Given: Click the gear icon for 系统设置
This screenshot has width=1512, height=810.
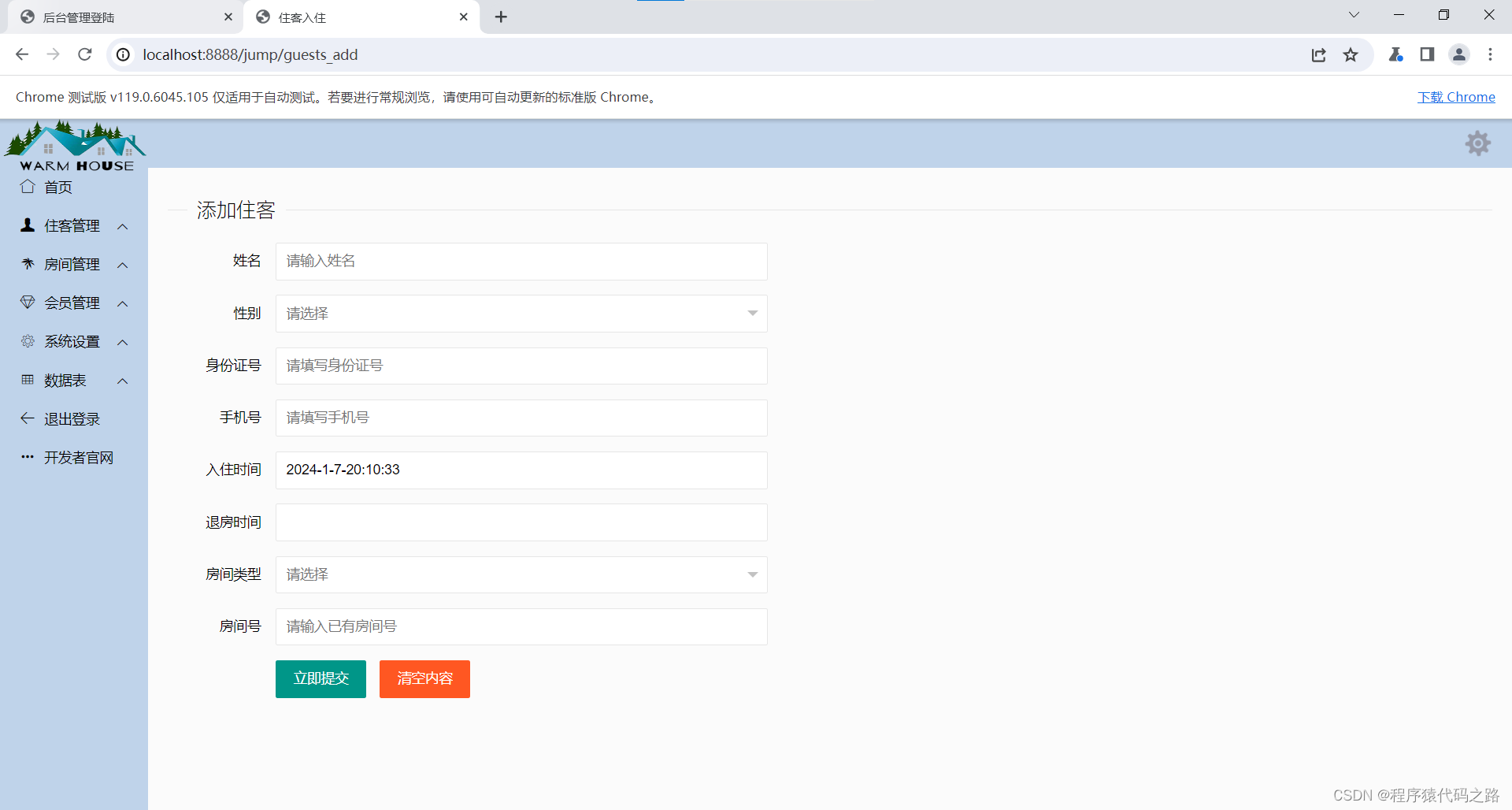Looking at the screenshot, I should point(28,341).
